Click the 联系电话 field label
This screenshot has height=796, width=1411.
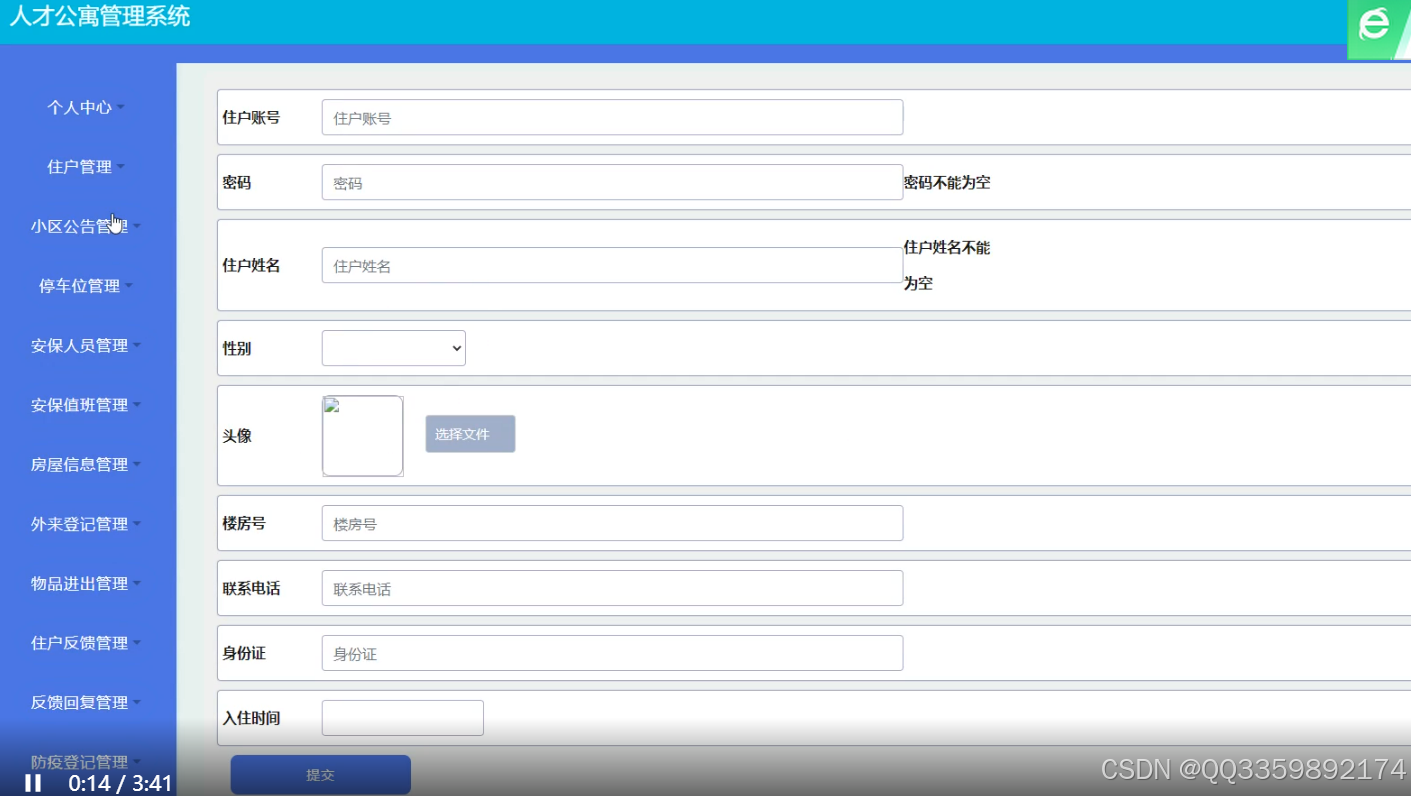pyautogui.click(x=251, y=588)
